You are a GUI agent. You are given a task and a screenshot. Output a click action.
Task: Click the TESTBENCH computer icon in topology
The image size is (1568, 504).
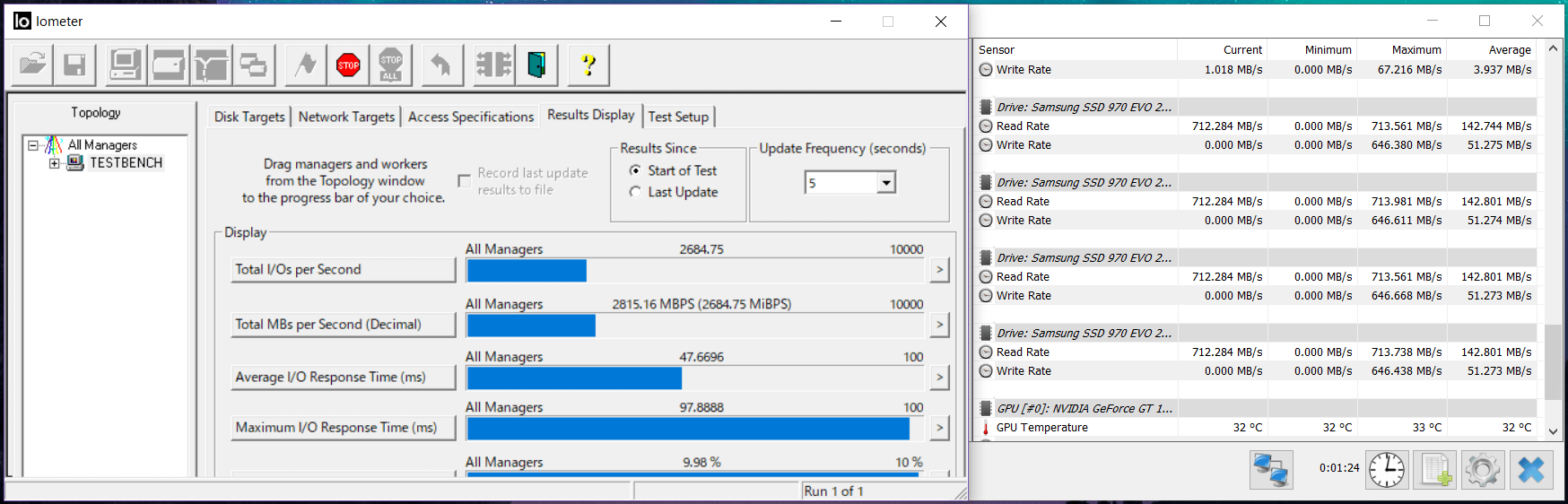75,162
